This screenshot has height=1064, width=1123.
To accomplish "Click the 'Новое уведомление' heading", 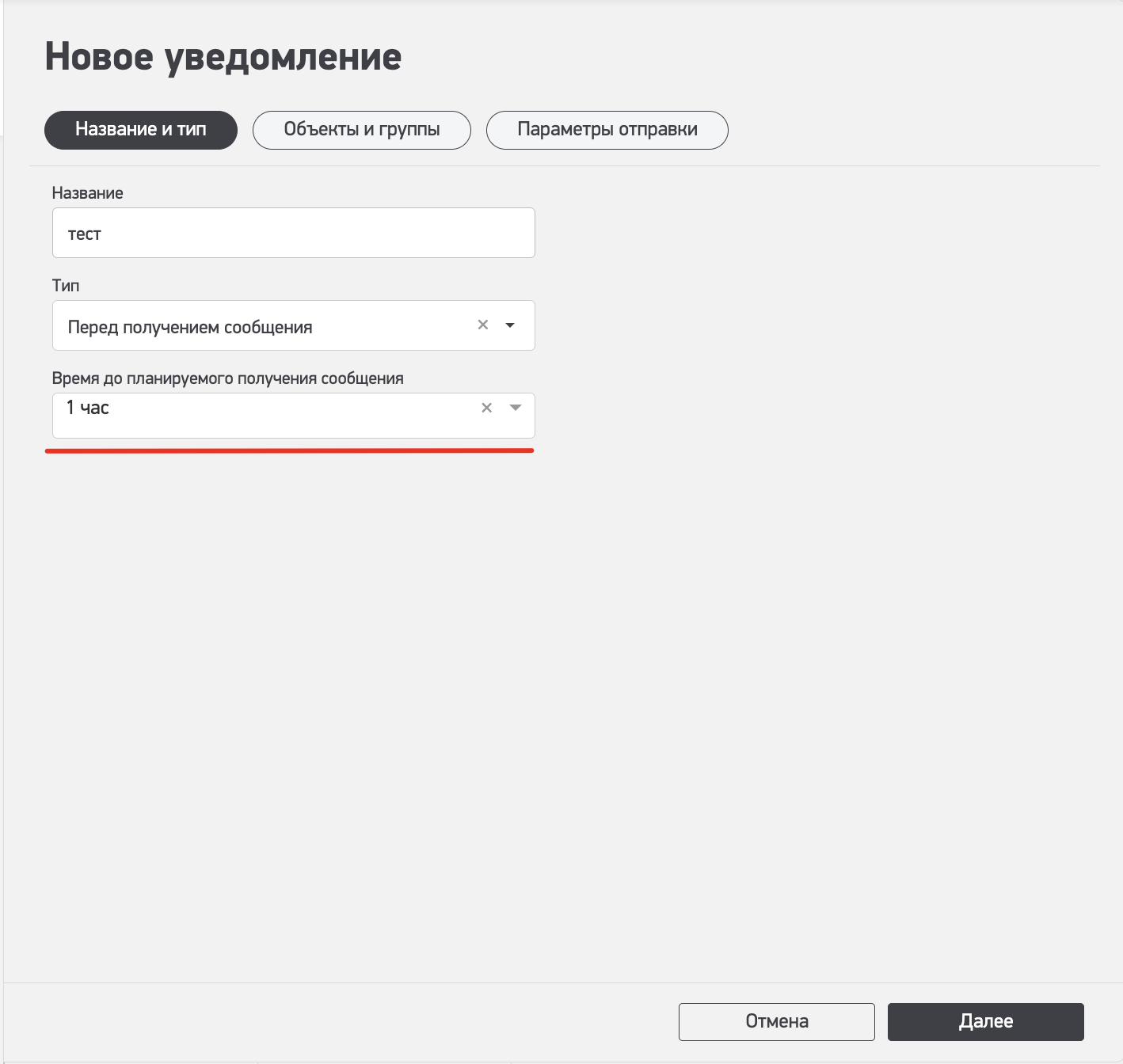I will pyautogui.click(x=223, y=57).
